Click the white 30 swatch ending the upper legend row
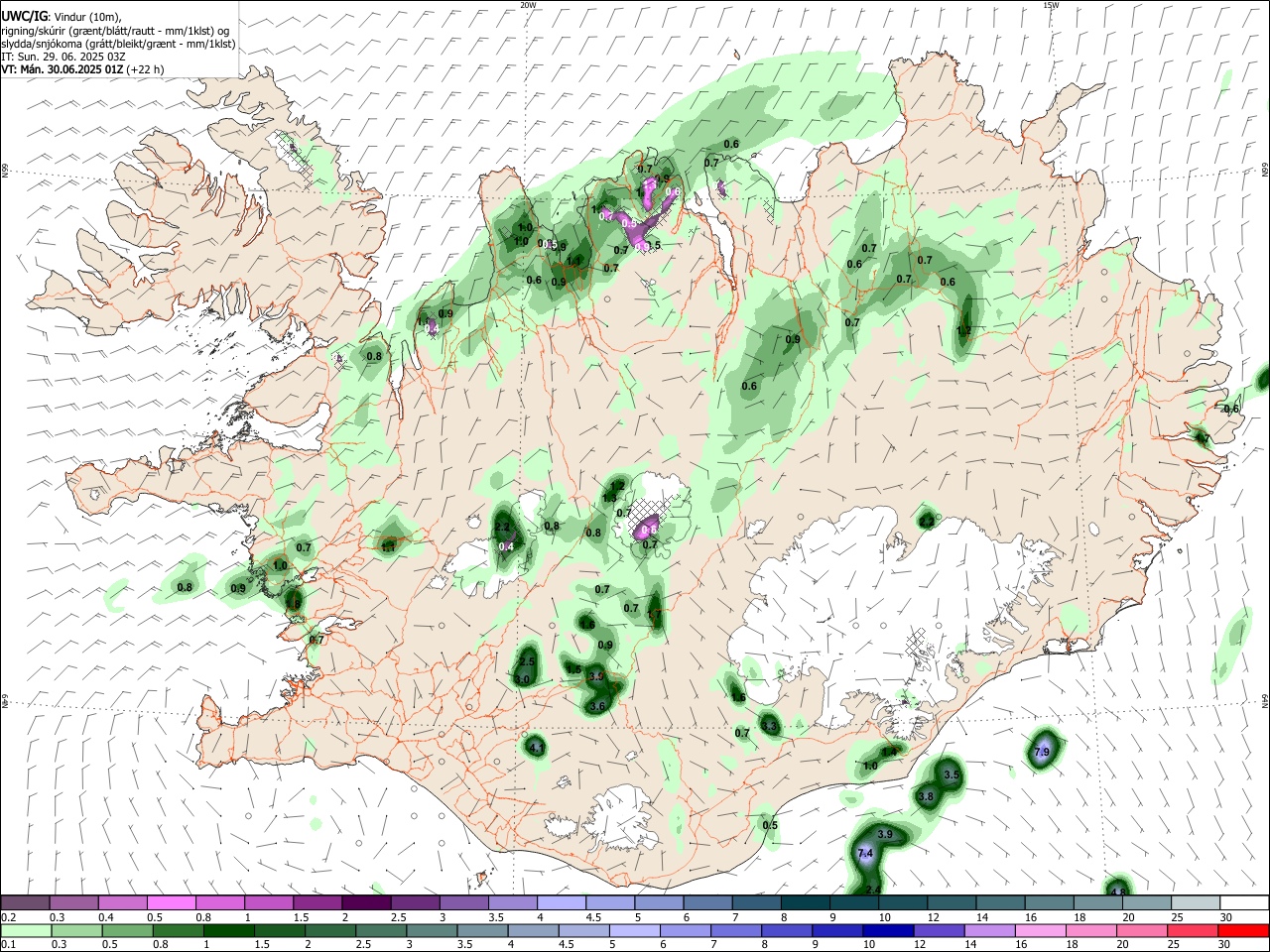This screenshot has height=952, width=1270. [1243, 902]
